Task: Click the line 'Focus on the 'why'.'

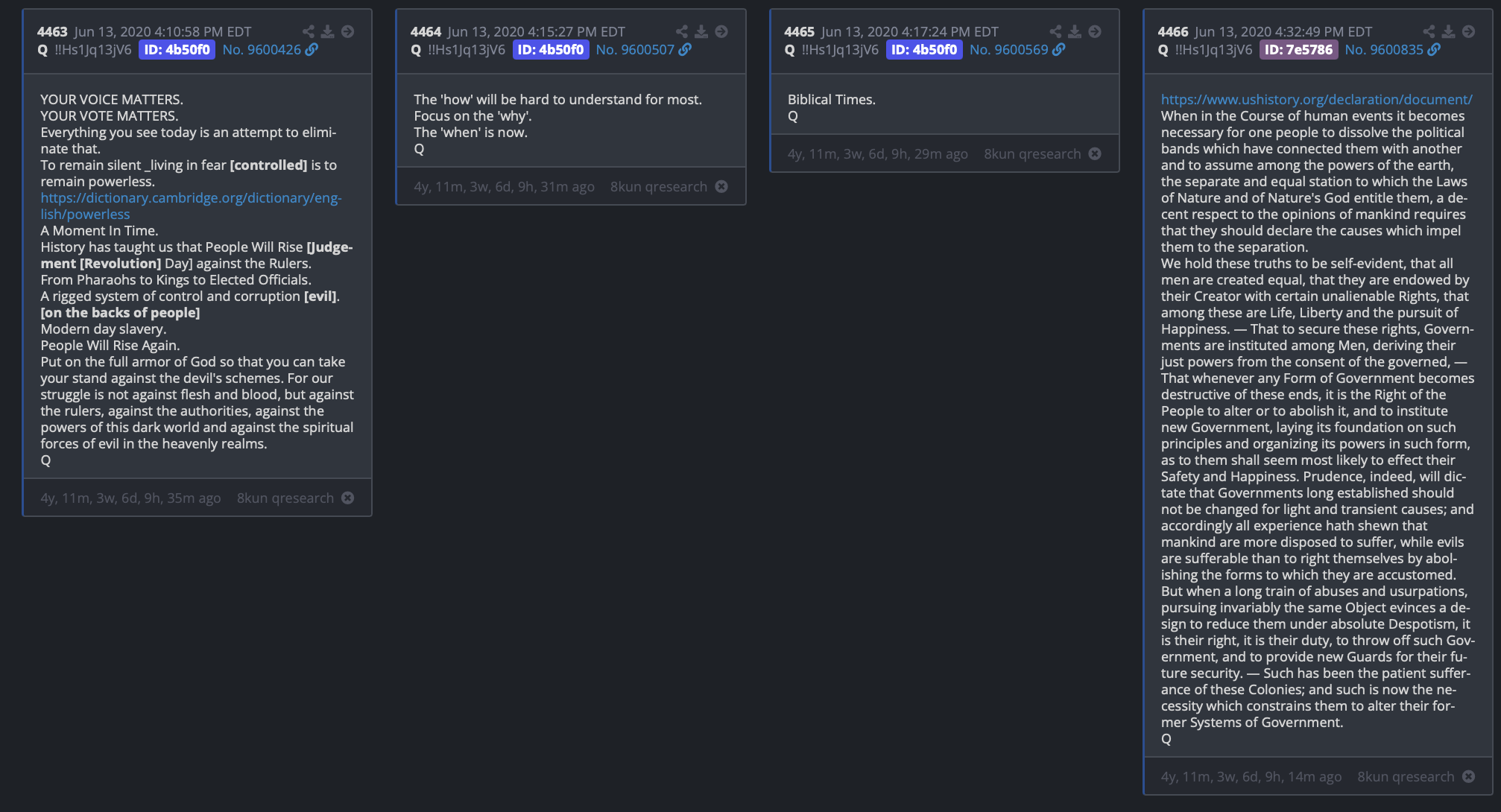Action: coord(473,115)
